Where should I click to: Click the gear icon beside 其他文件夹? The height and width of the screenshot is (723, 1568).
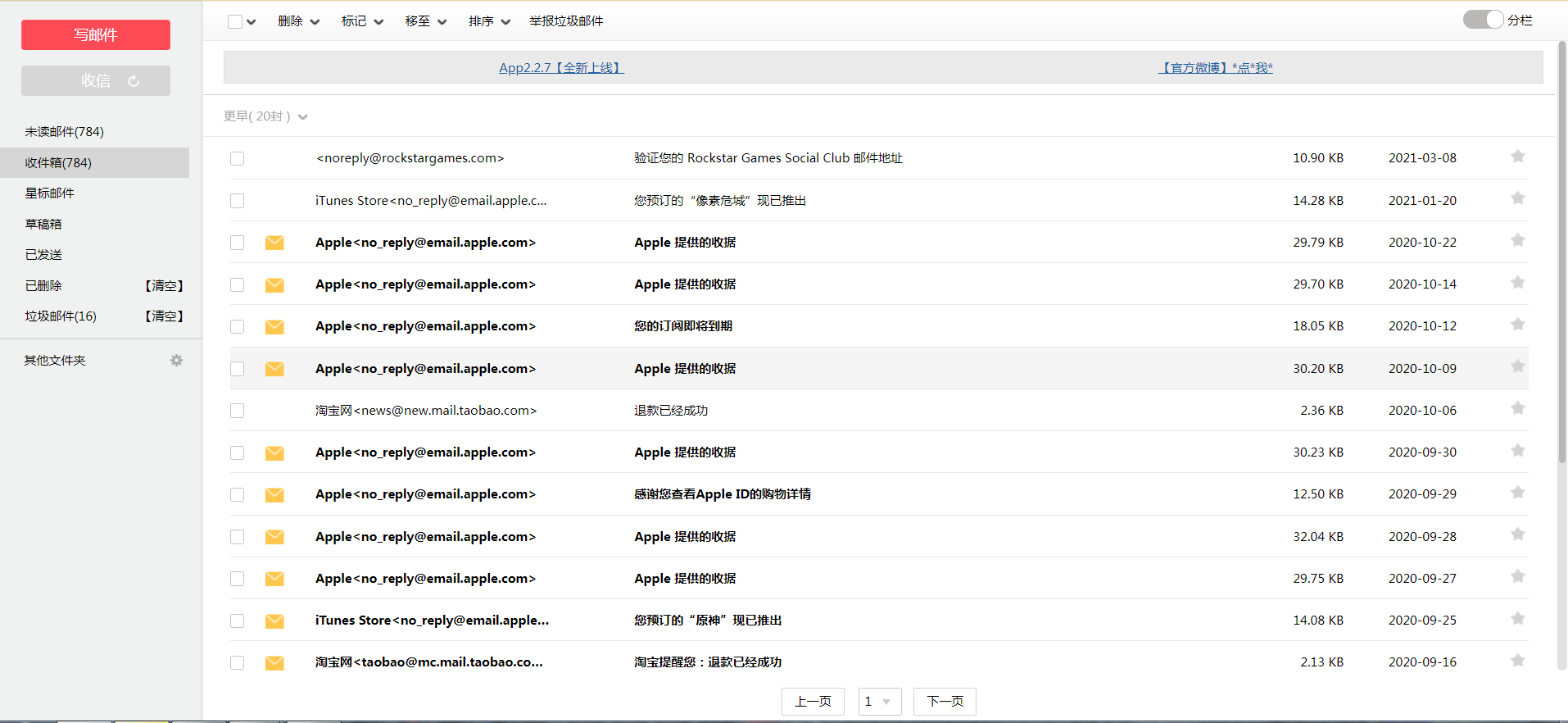pos(176,361)
